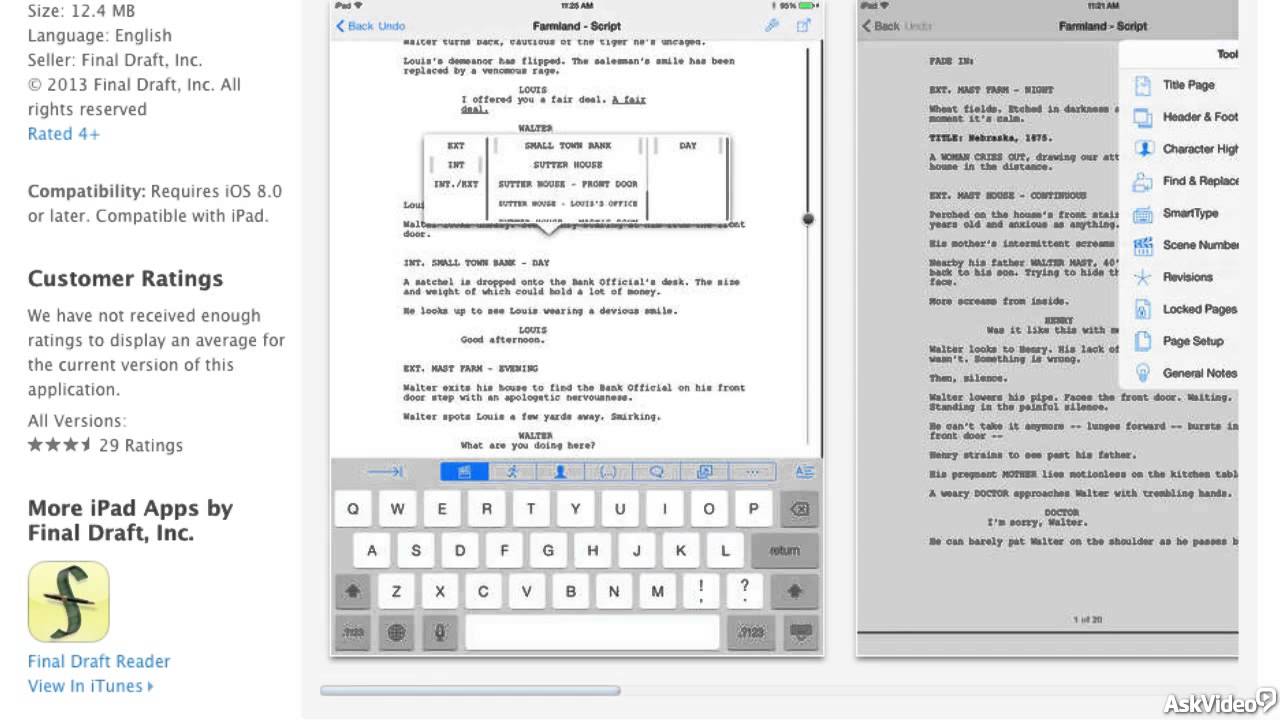Tap the return key

(x=785, y=550)
